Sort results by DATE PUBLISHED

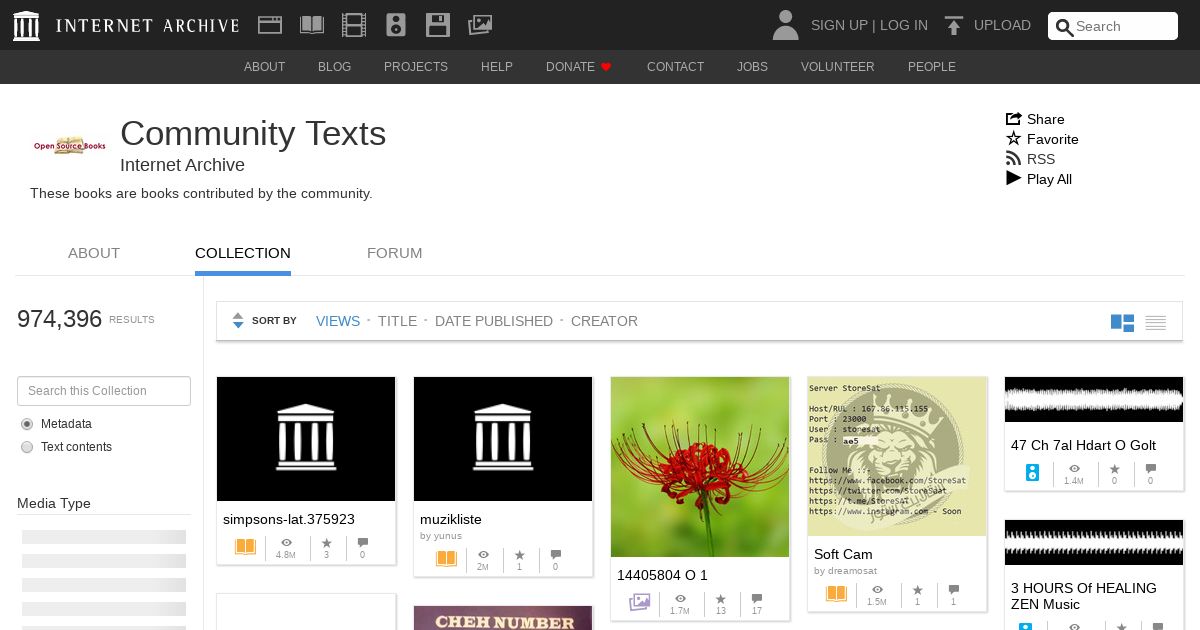pyautogui.click(x=494, y=321)
